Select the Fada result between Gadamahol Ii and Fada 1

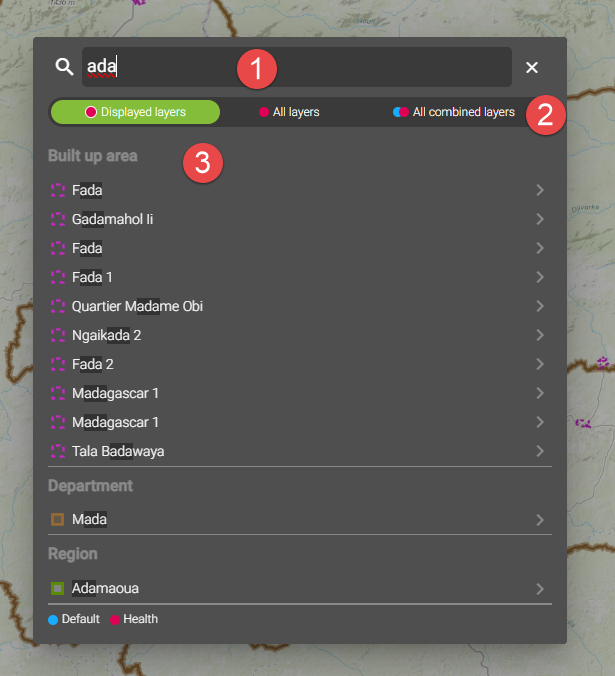[x=300, y=248]
